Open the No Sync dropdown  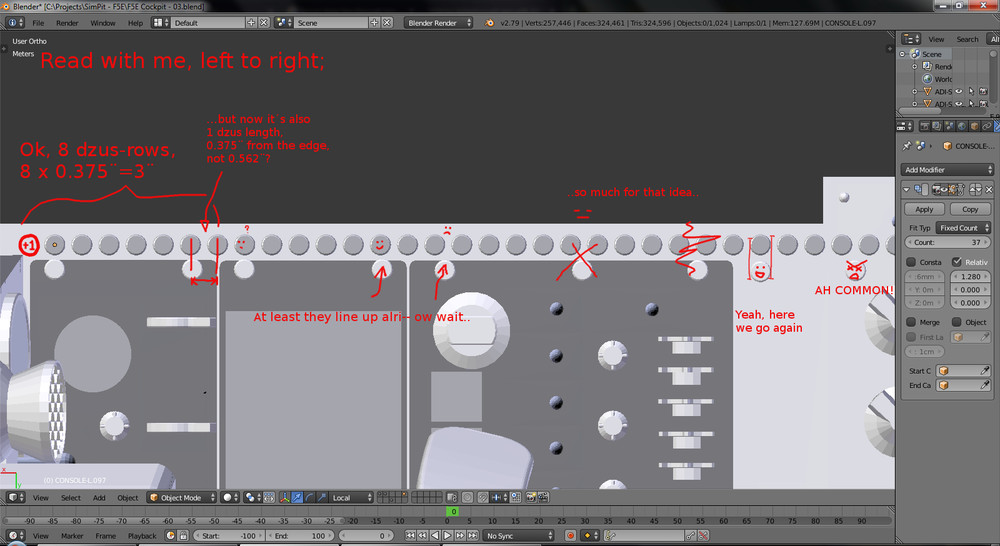pyautogui.click(x=518, y=536)
